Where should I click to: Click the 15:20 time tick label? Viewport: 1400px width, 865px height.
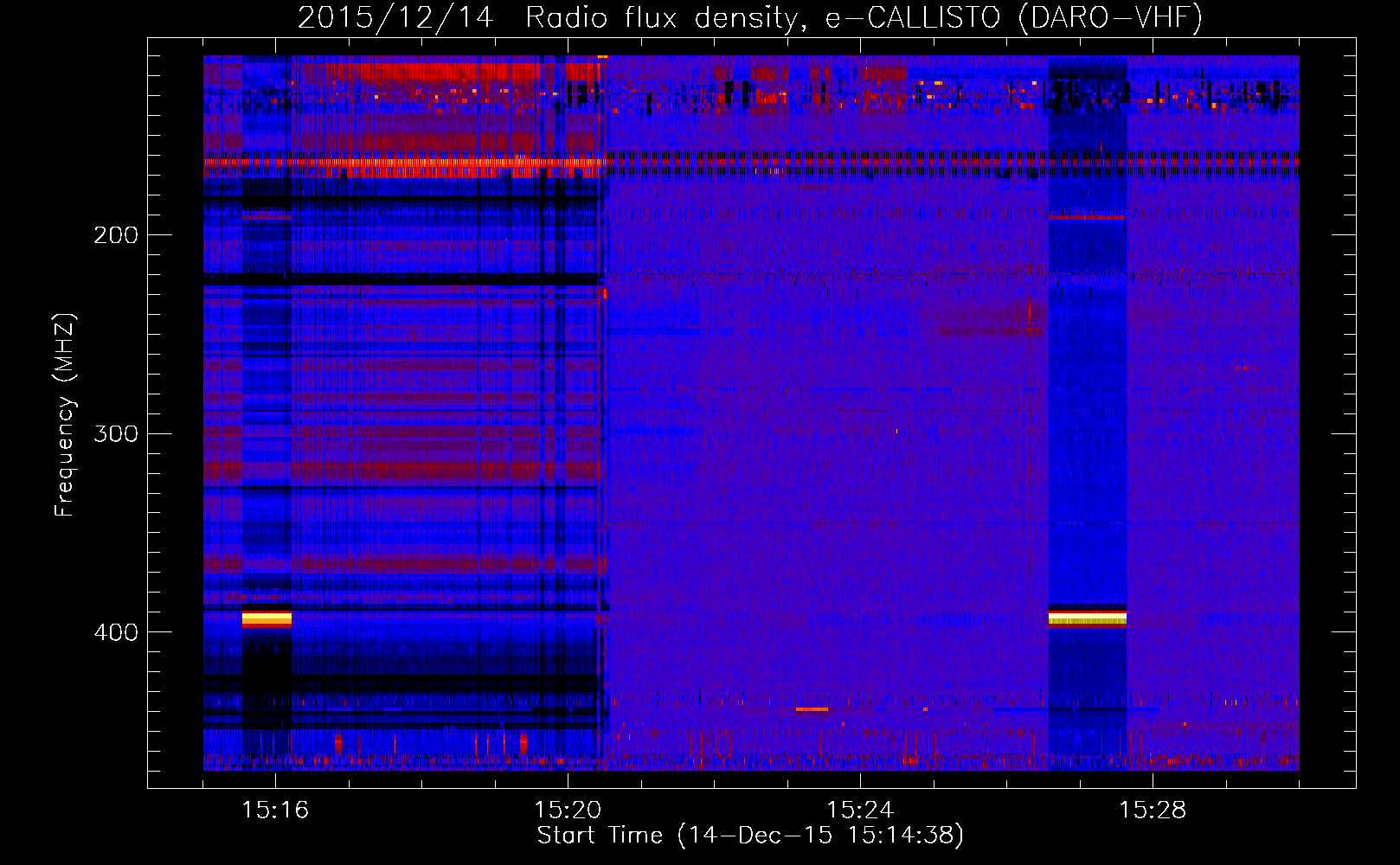tap(568, 811)
